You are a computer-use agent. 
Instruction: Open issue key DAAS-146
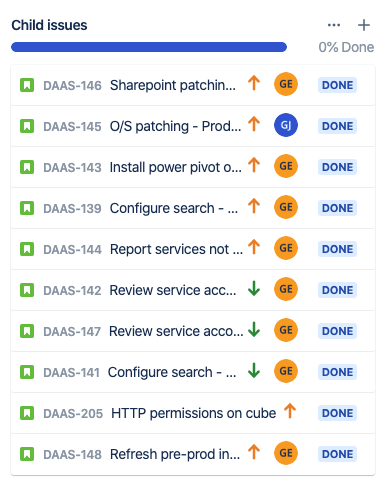(x=72, y=86)
